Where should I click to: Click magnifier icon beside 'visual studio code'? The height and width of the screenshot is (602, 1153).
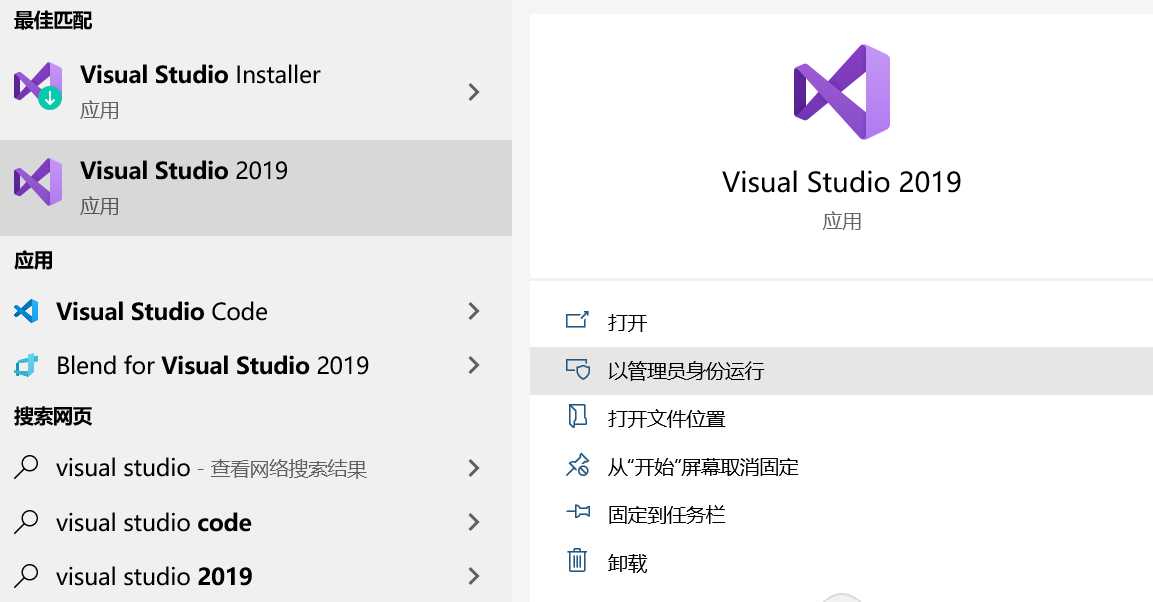26,521
